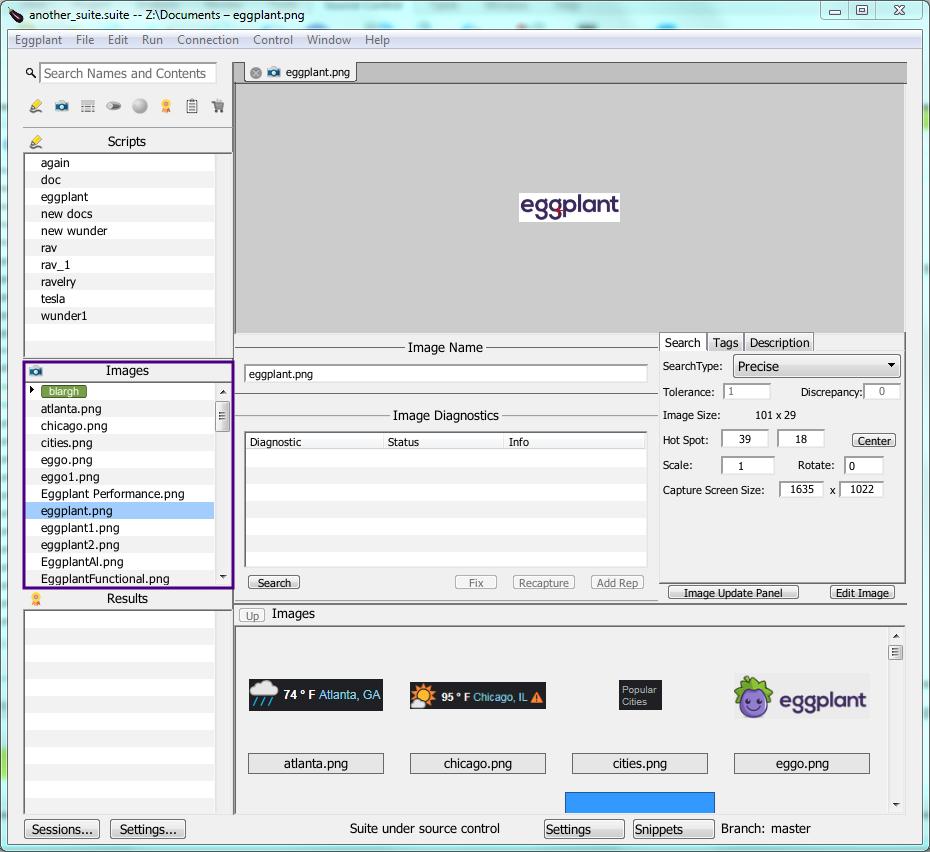The image size is (930, 852).
Task: Expand the blargh folder triangle
Action: 32,390
